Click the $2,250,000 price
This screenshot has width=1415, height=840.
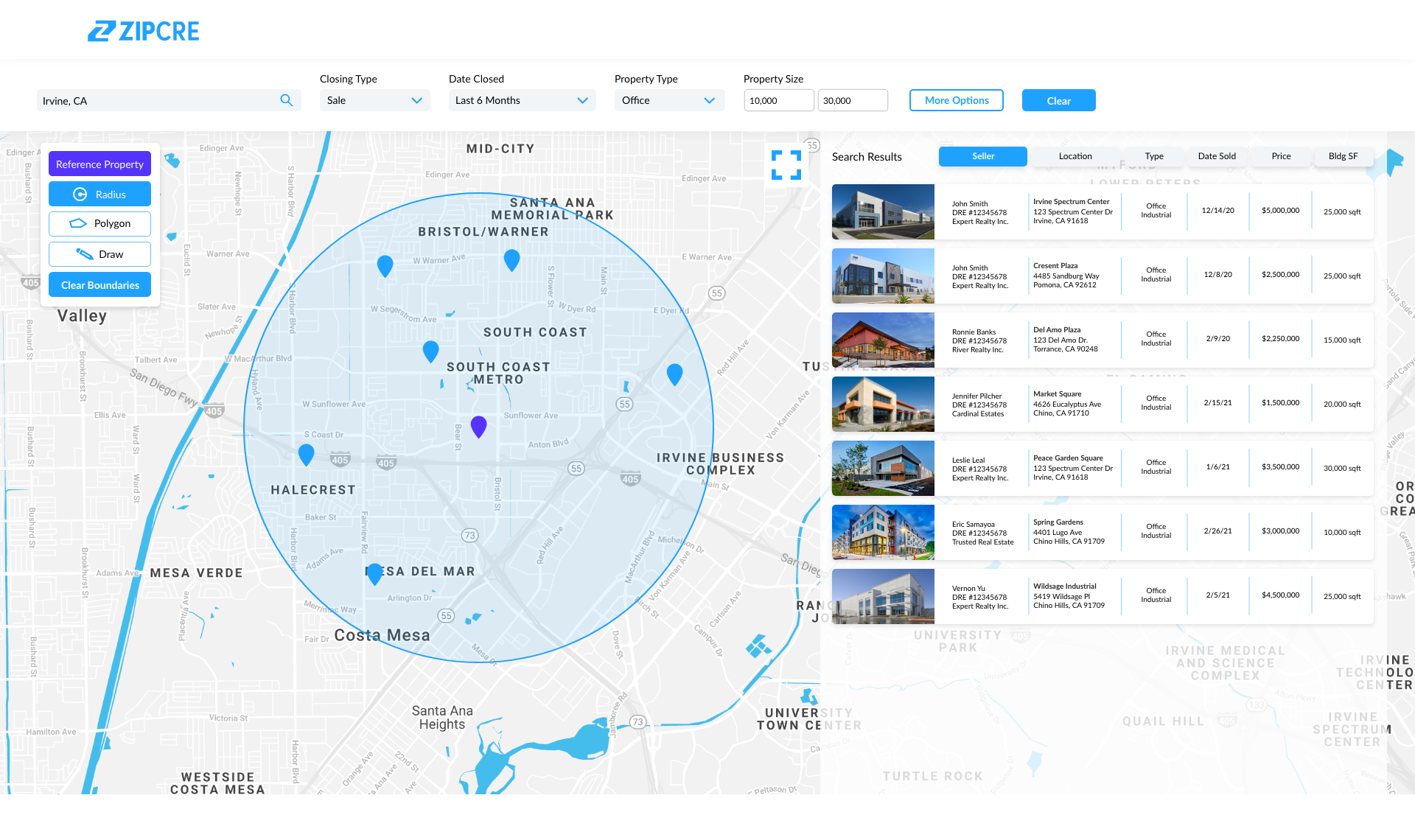tap(1280, 338)
